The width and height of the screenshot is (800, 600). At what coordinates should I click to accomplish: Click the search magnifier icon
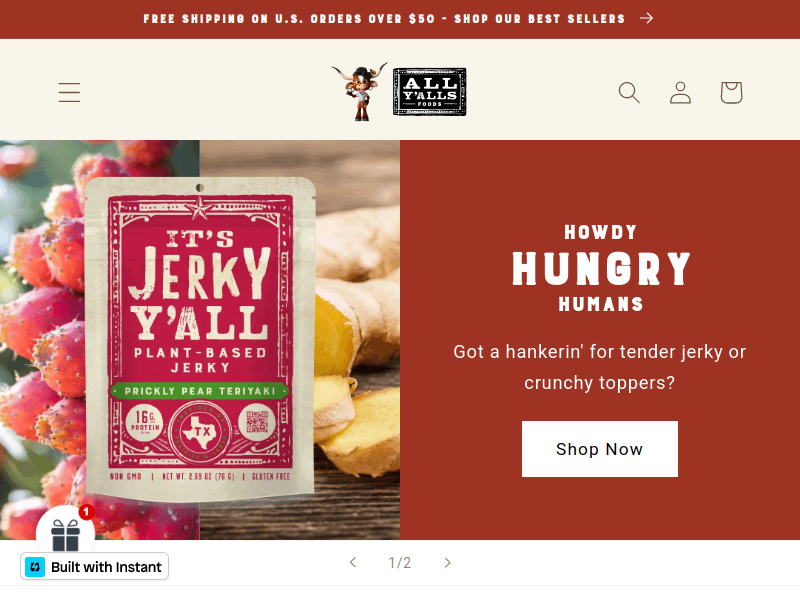[629, 92]
